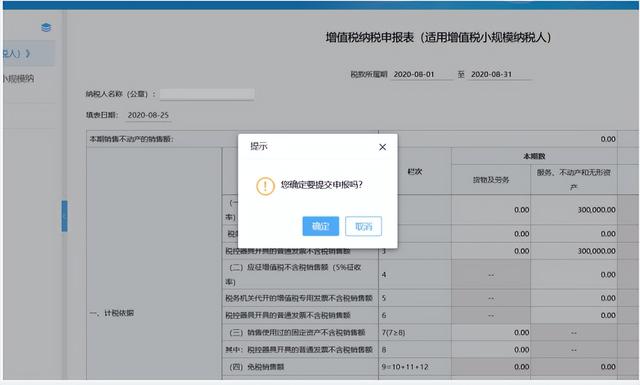Click the 栏次 column header

coord(415,171)
